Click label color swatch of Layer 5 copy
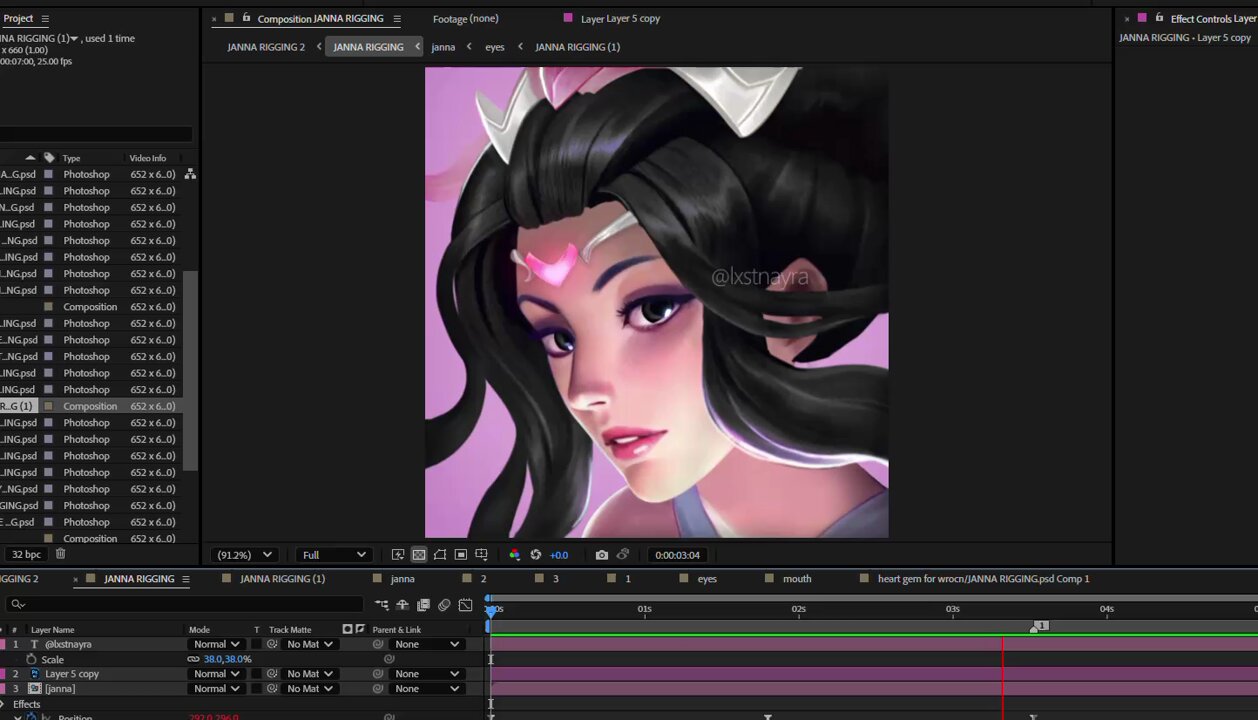Screen dimensions: 1258x720 point(2,674)
